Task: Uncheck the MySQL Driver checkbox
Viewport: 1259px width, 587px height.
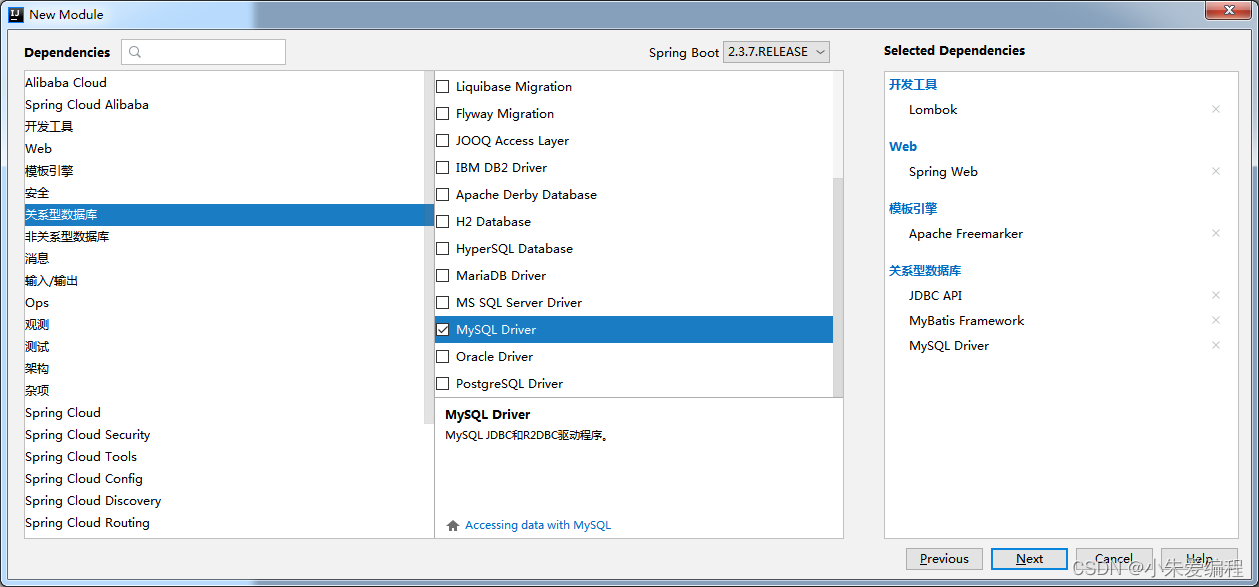Action: [443, 329]
